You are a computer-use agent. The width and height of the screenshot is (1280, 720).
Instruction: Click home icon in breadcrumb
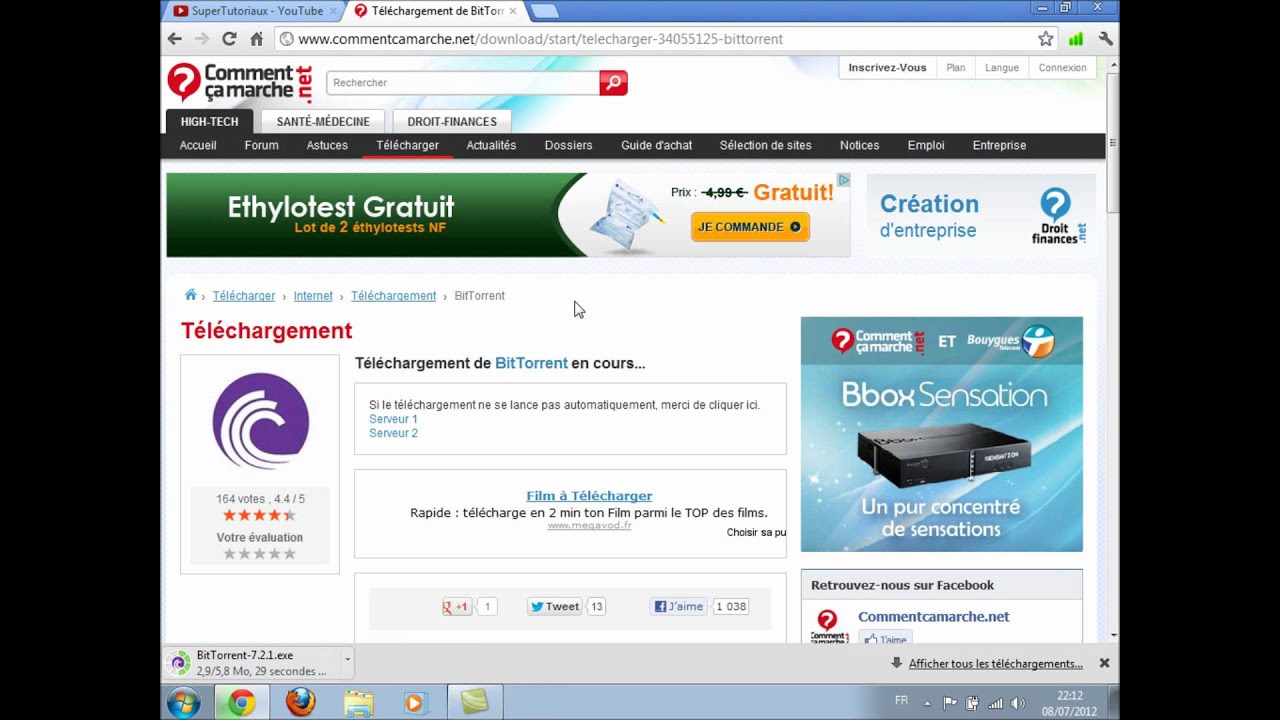pyautogui.click(x=190, y=295)
